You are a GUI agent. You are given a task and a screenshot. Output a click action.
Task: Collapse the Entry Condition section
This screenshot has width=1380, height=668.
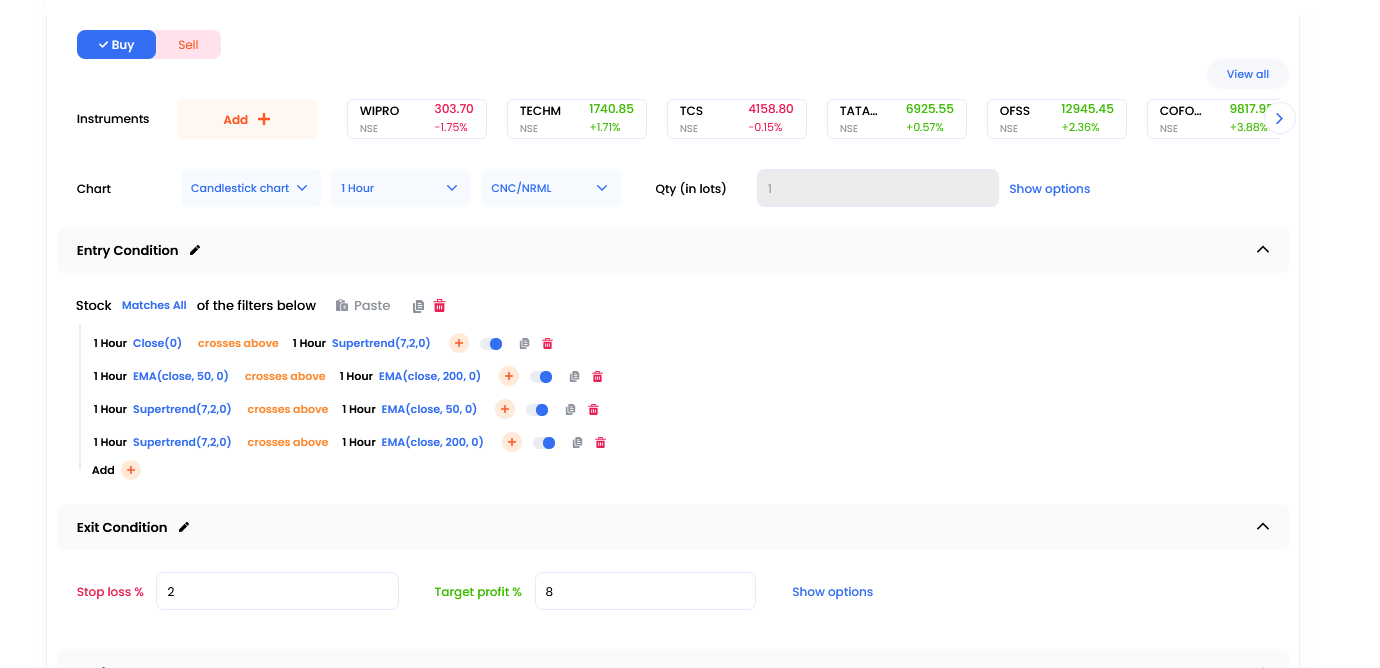(x=1262, y=250)
